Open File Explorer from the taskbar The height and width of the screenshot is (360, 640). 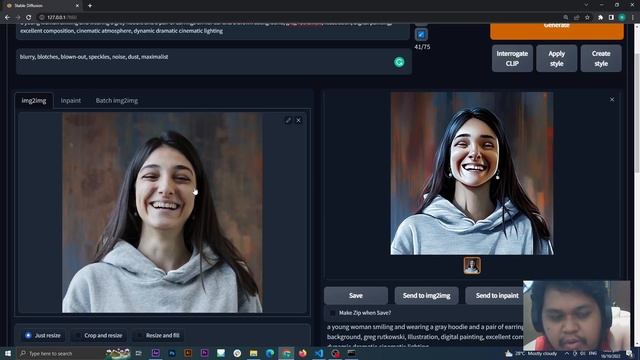pyautogui.click(x=253, y=353)
